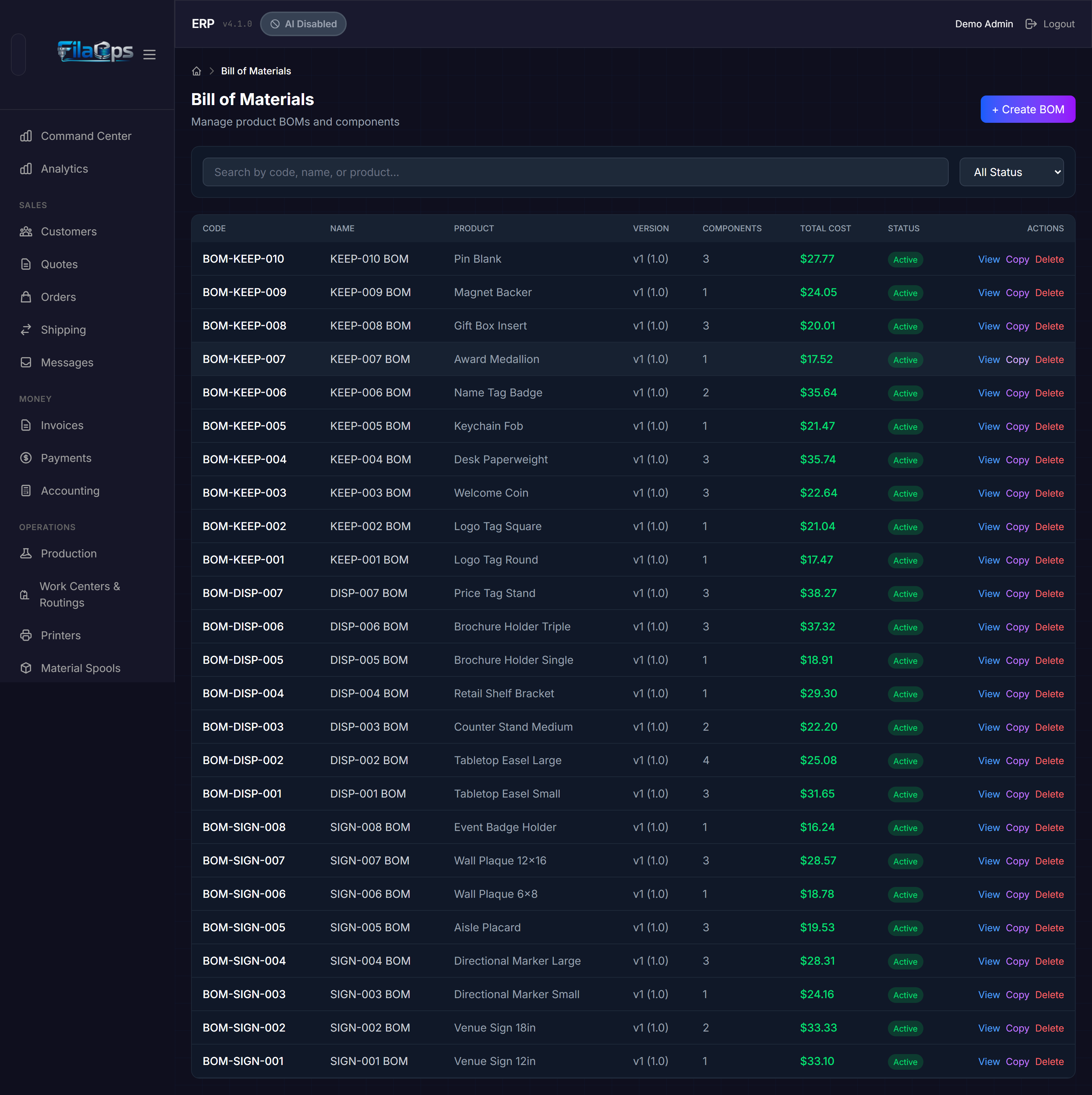Viewport: 1092px width, 1095px height.
Task: Click the BOM-KEEP-009 code cell
Action: point(244,292)
